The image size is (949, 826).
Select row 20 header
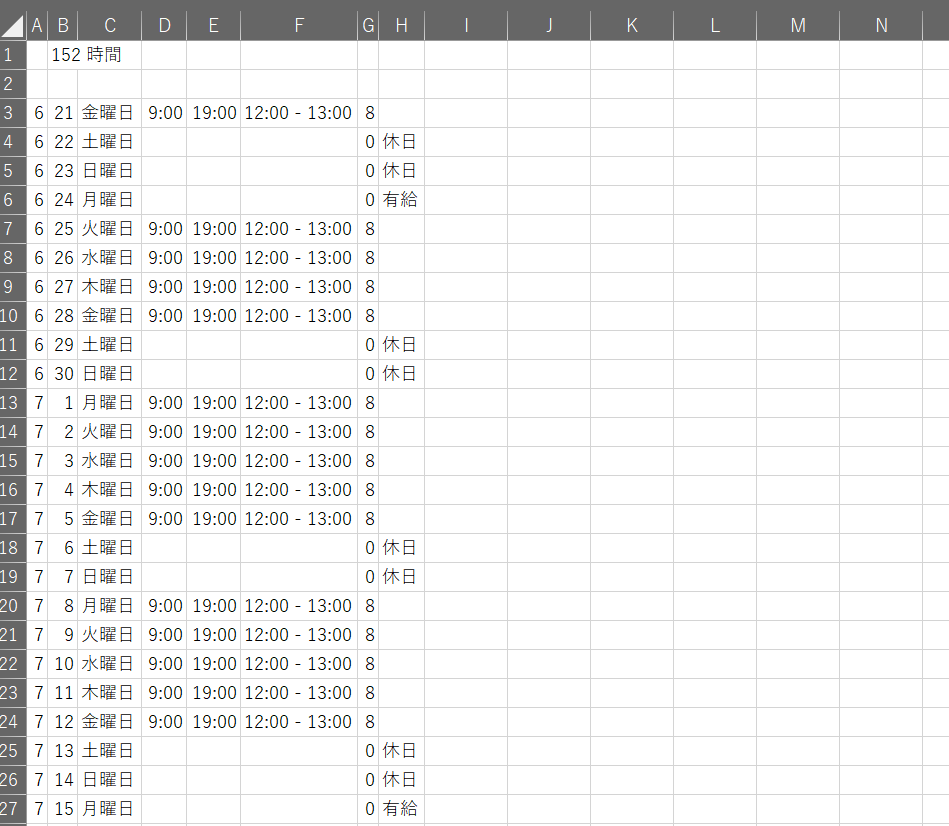coord(13,606)
